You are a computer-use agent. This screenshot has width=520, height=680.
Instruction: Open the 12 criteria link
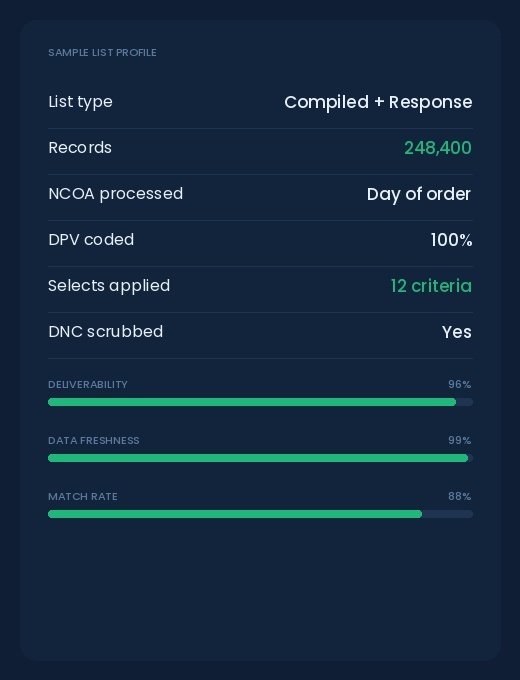coord(431,286)
